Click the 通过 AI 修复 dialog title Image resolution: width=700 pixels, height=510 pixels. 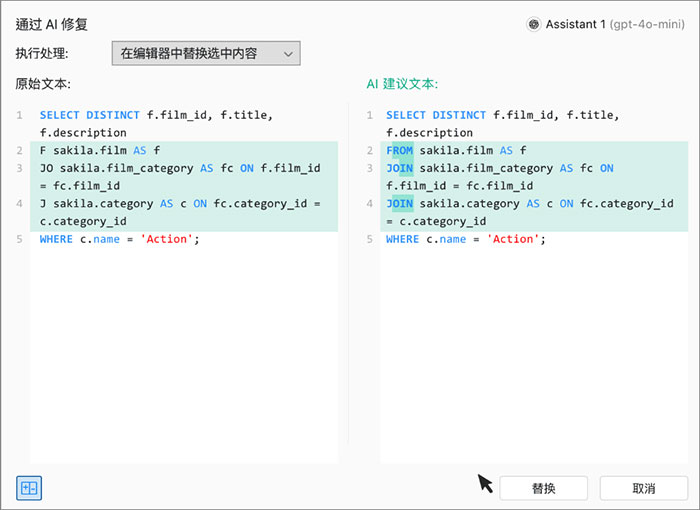tap(51, 24)
